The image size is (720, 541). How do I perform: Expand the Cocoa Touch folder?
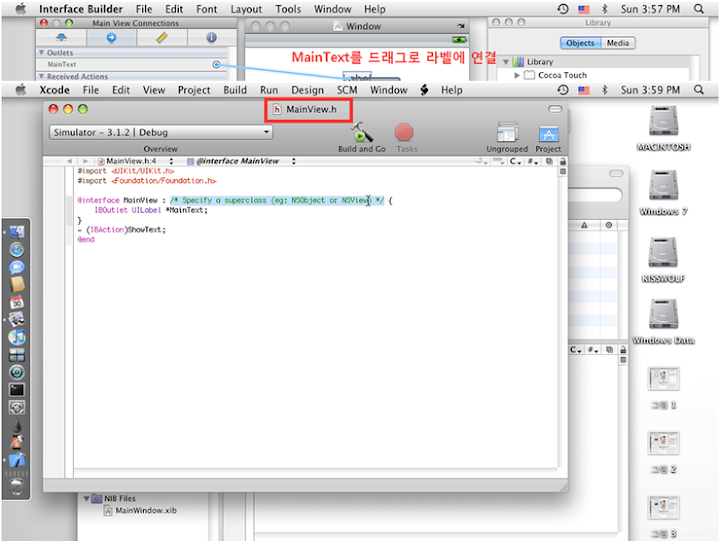[x=517, y=75]
